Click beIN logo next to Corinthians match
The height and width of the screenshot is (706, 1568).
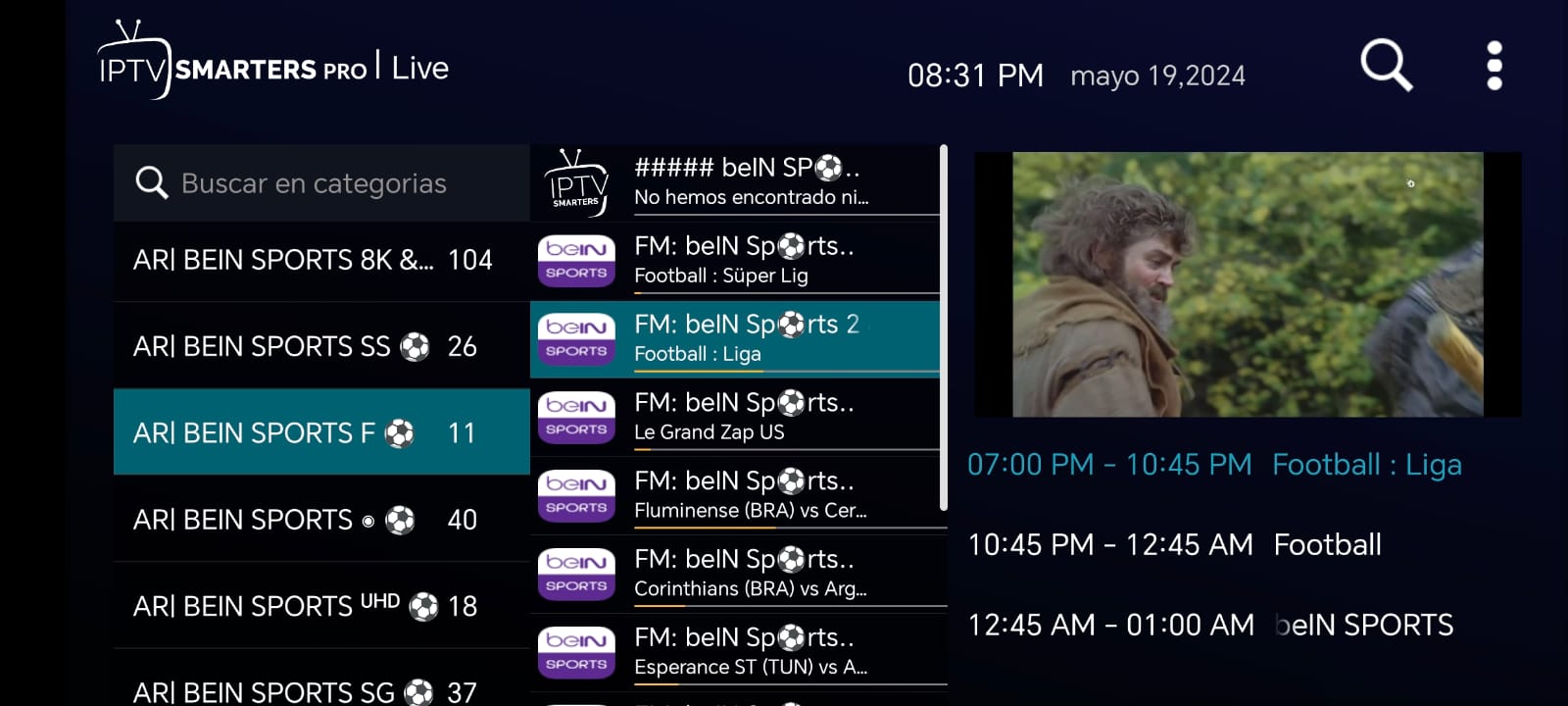point(576,575)
